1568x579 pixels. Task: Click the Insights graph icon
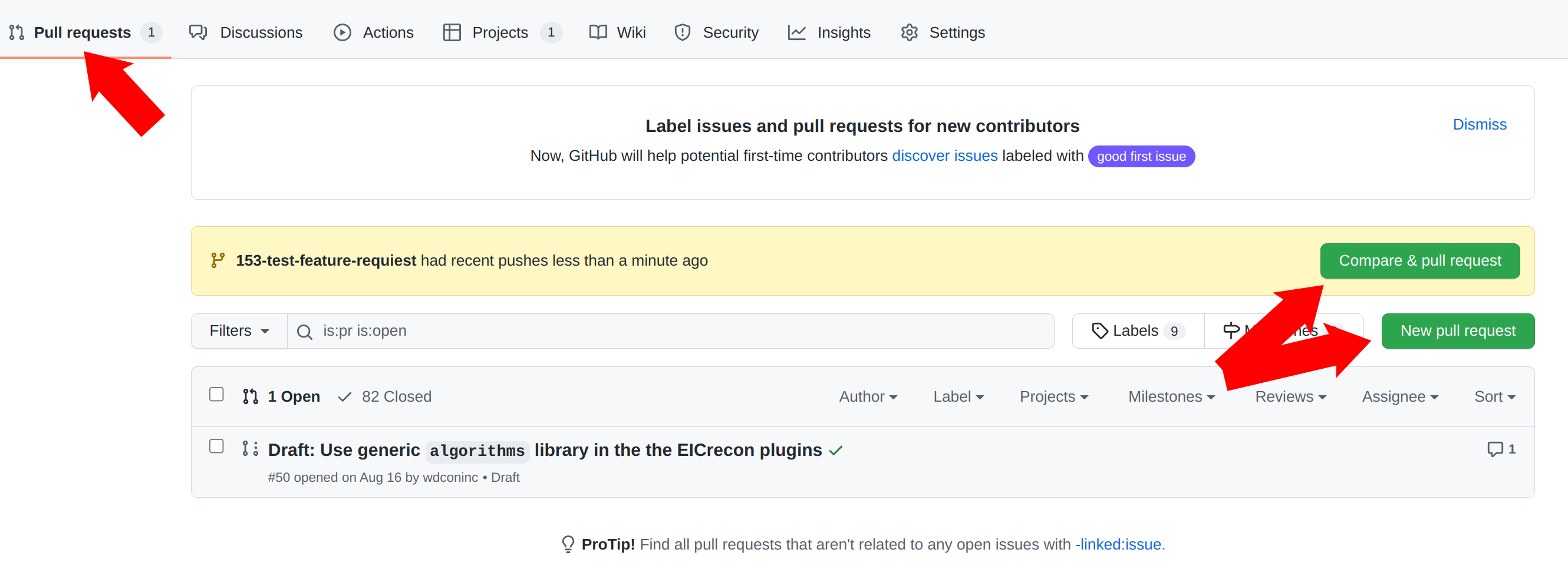(797, 32)
